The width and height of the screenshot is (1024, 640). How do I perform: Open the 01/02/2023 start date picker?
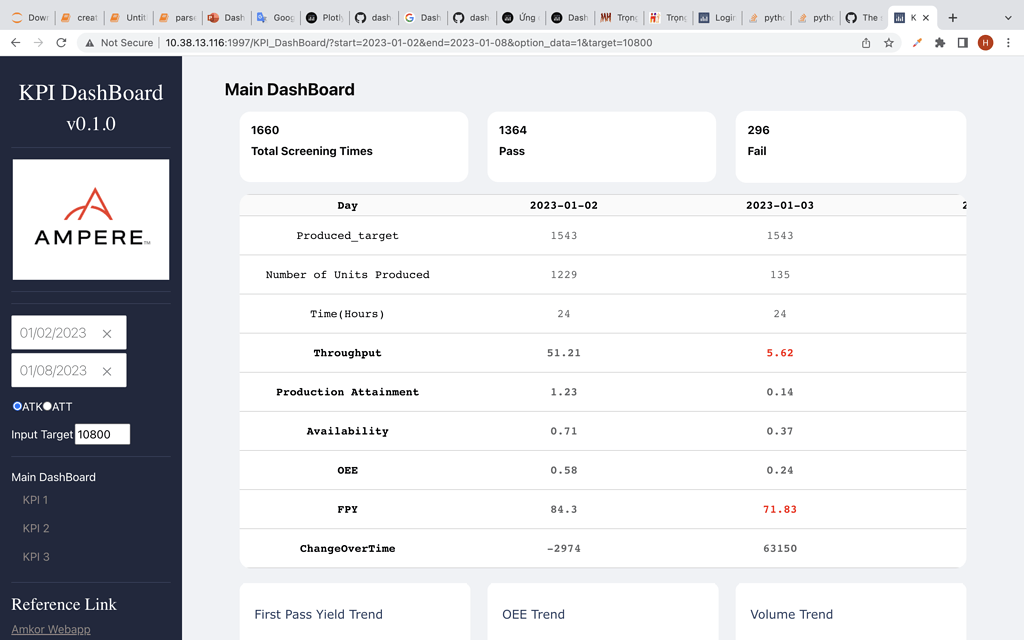click(x=54, y=333)
